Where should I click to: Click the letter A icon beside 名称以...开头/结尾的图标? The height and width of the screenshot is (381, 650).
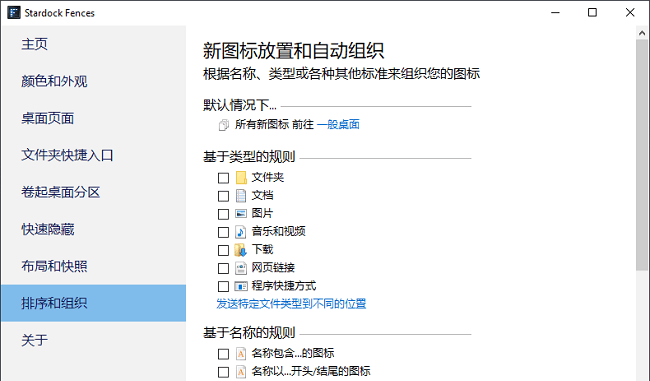pyautogui.click(x=241, y=372)
